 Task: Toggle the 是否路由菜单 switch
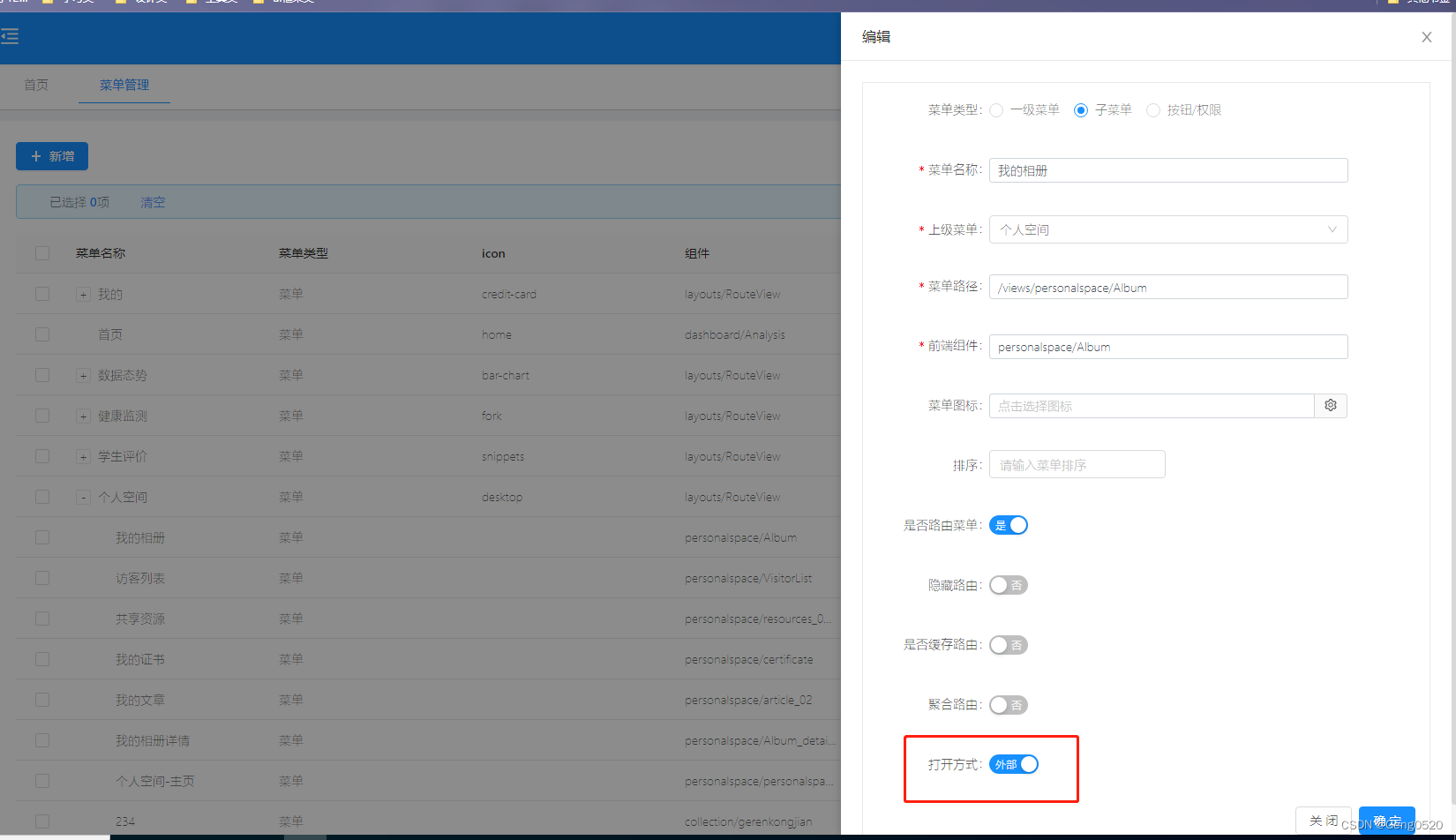coord(1009,525)
